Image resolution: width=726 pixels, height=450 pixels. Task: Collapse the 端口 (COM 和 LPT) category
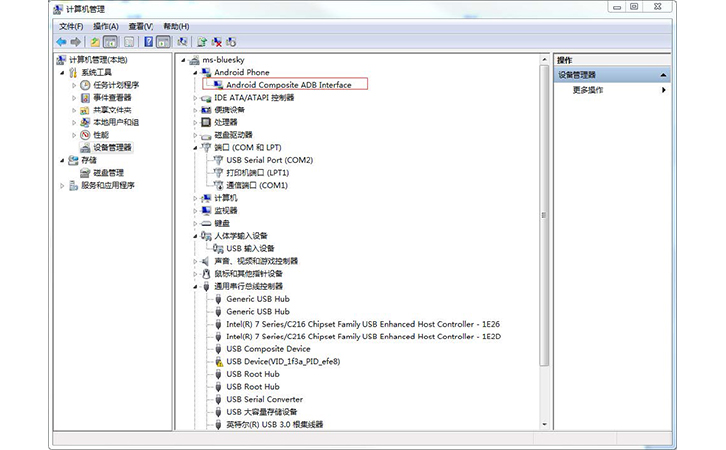[195, 148]
